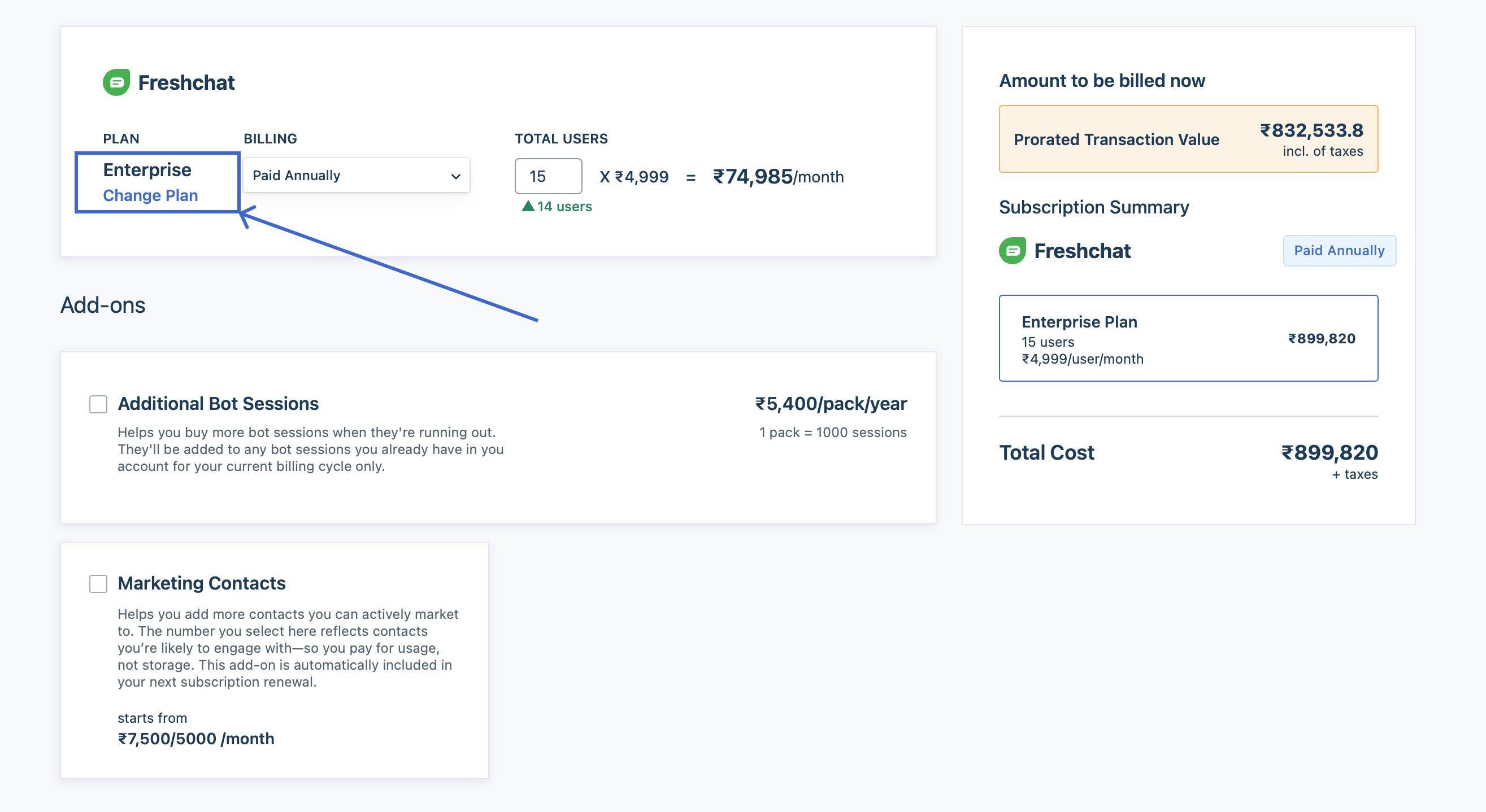1486x812 pixels.
Task: Select the Enterprise Plan summary card
Action: point(1188,338)
